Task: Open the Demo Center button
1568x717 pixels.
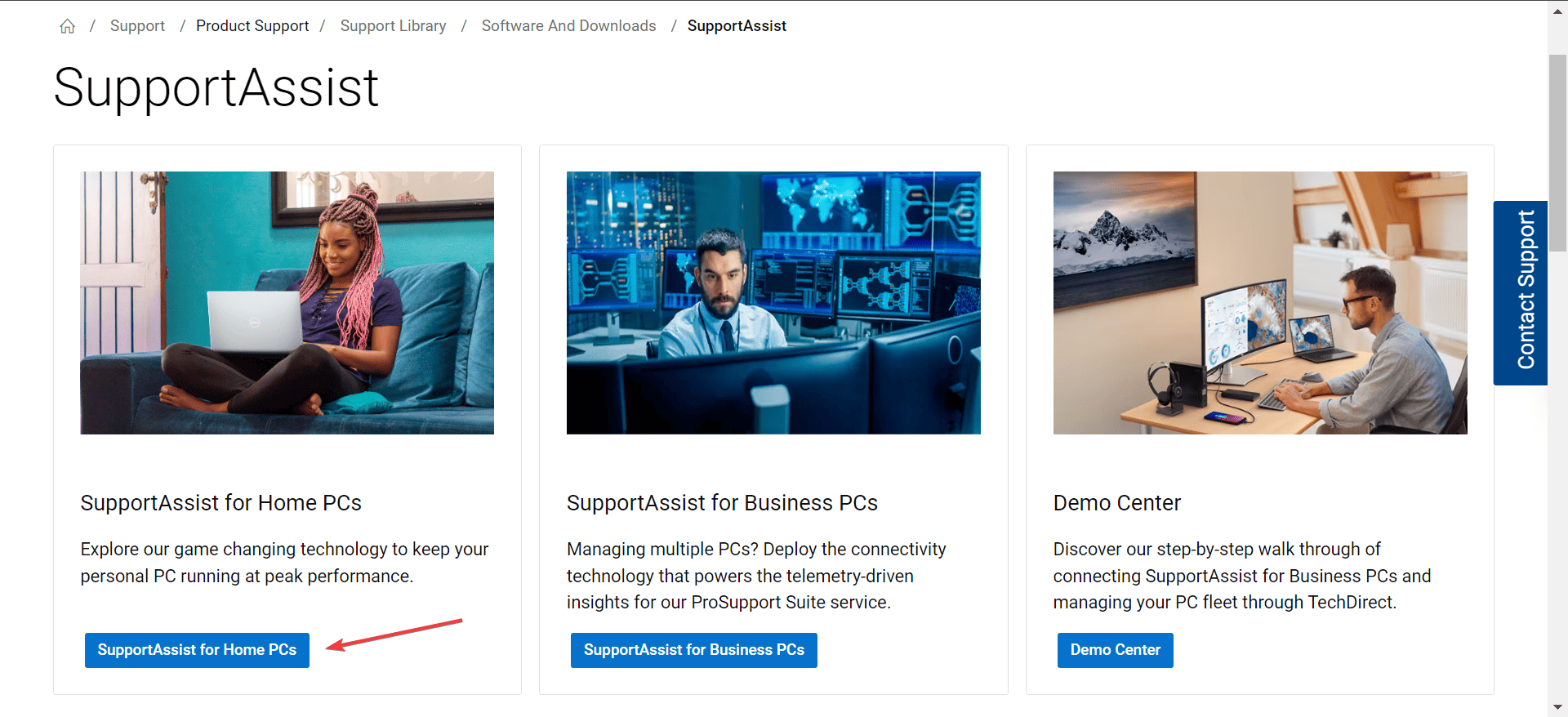Action: tap(1115, 650)
